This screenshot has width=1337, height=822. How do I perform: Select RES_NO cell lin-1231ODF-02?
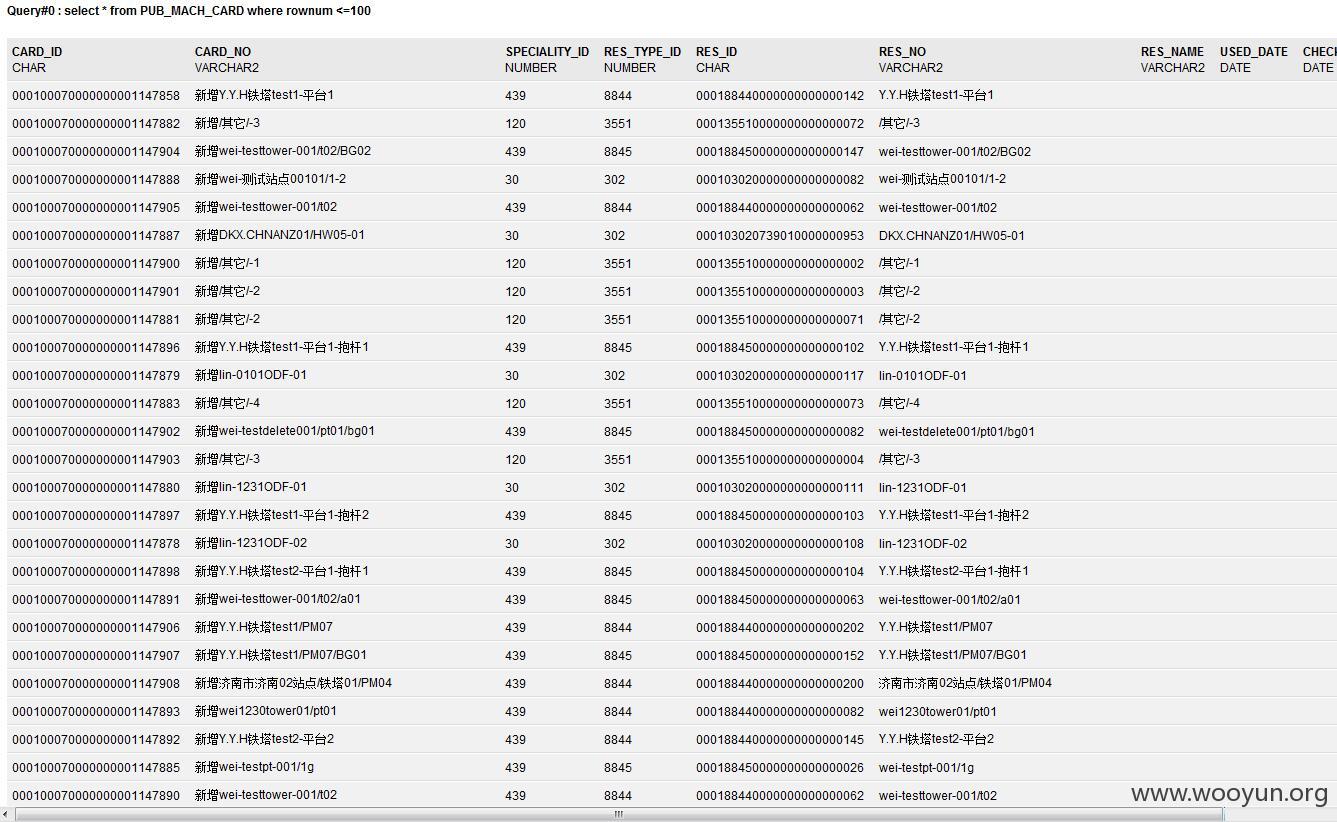pos(923,544)
